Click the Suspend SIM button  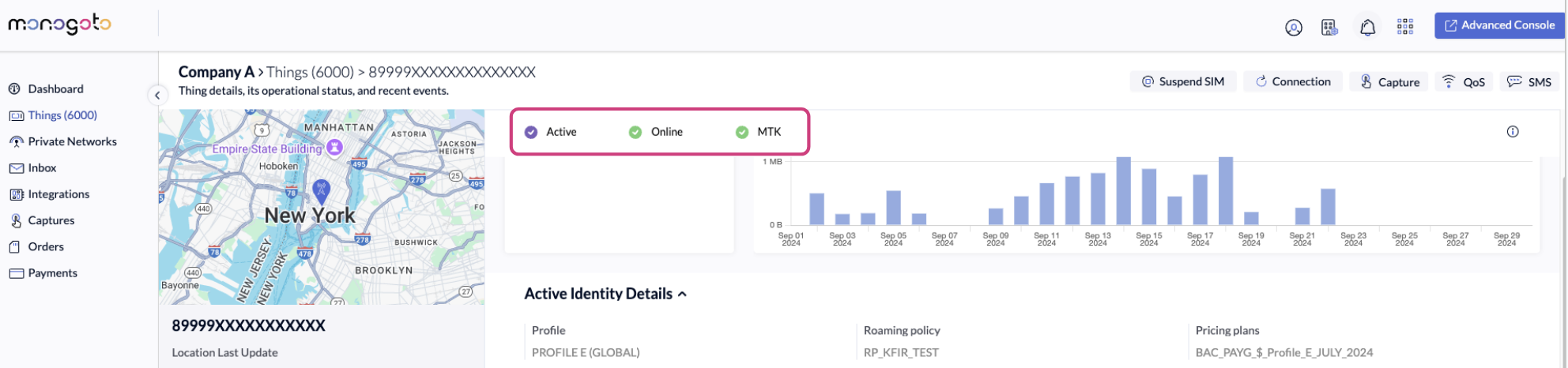click(x=1182, y=81)
